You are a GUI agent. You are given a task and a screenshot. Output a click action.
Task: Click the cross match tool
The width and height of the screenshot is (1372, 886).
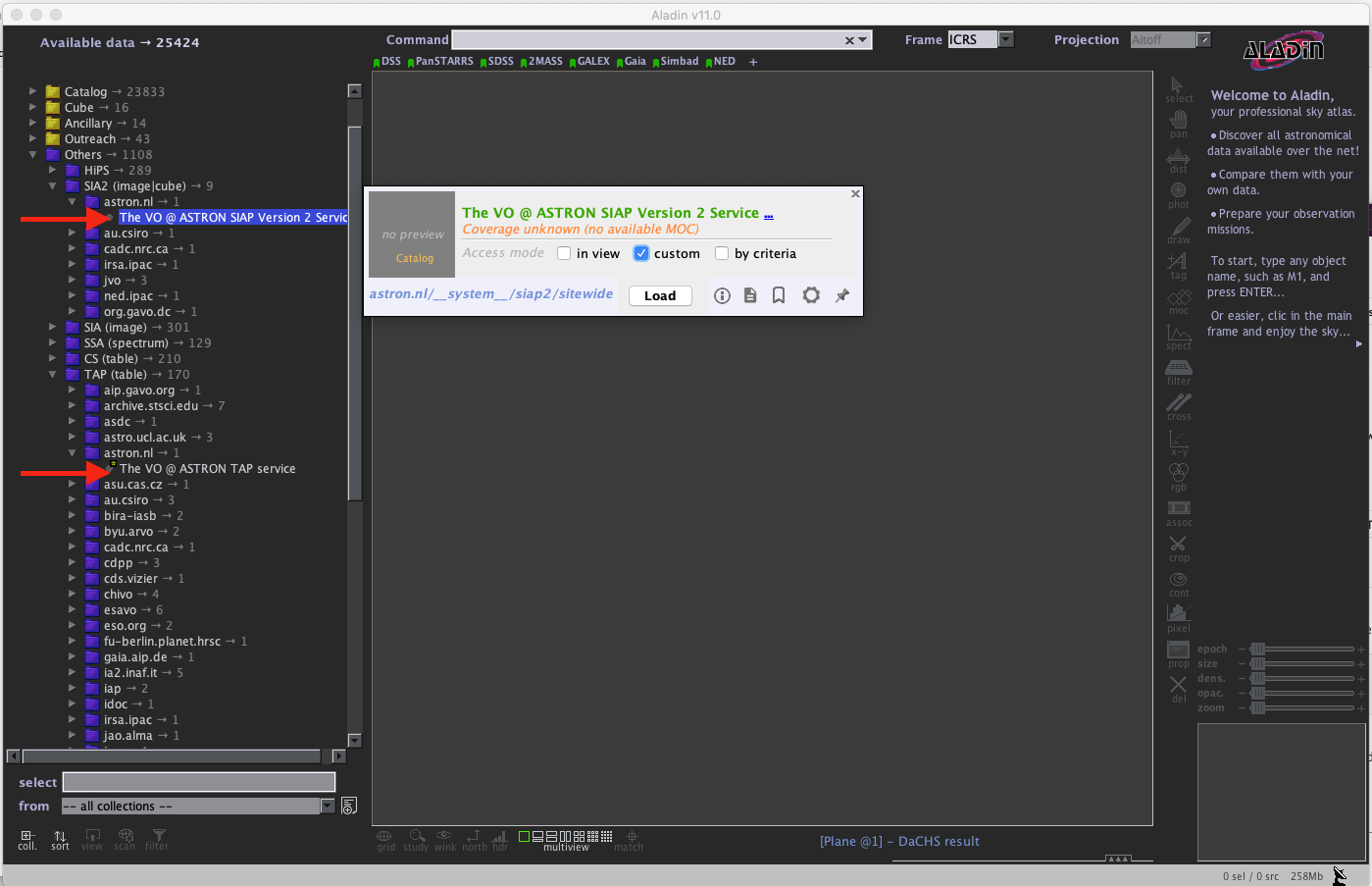point(1179,408)
